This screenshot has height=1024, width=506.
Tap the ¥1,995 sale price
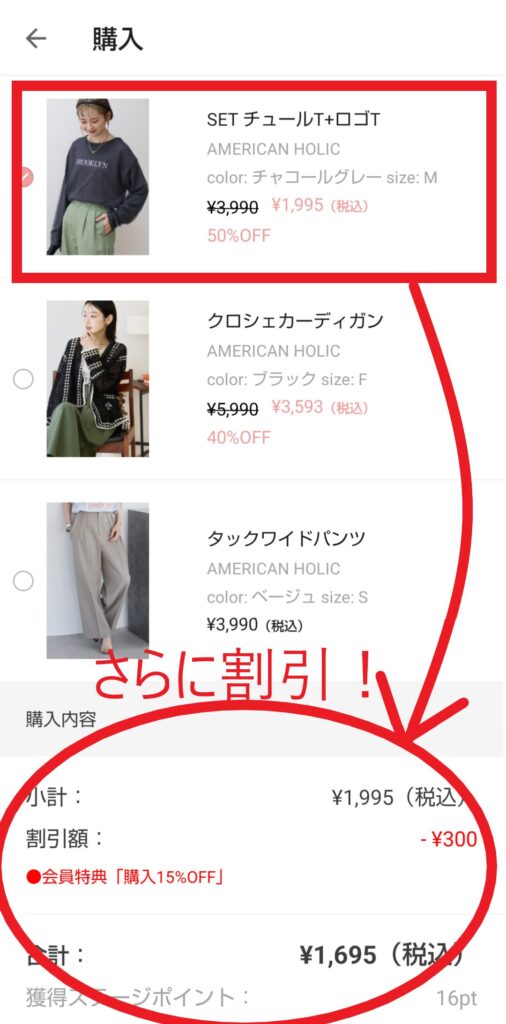[297, 206]
